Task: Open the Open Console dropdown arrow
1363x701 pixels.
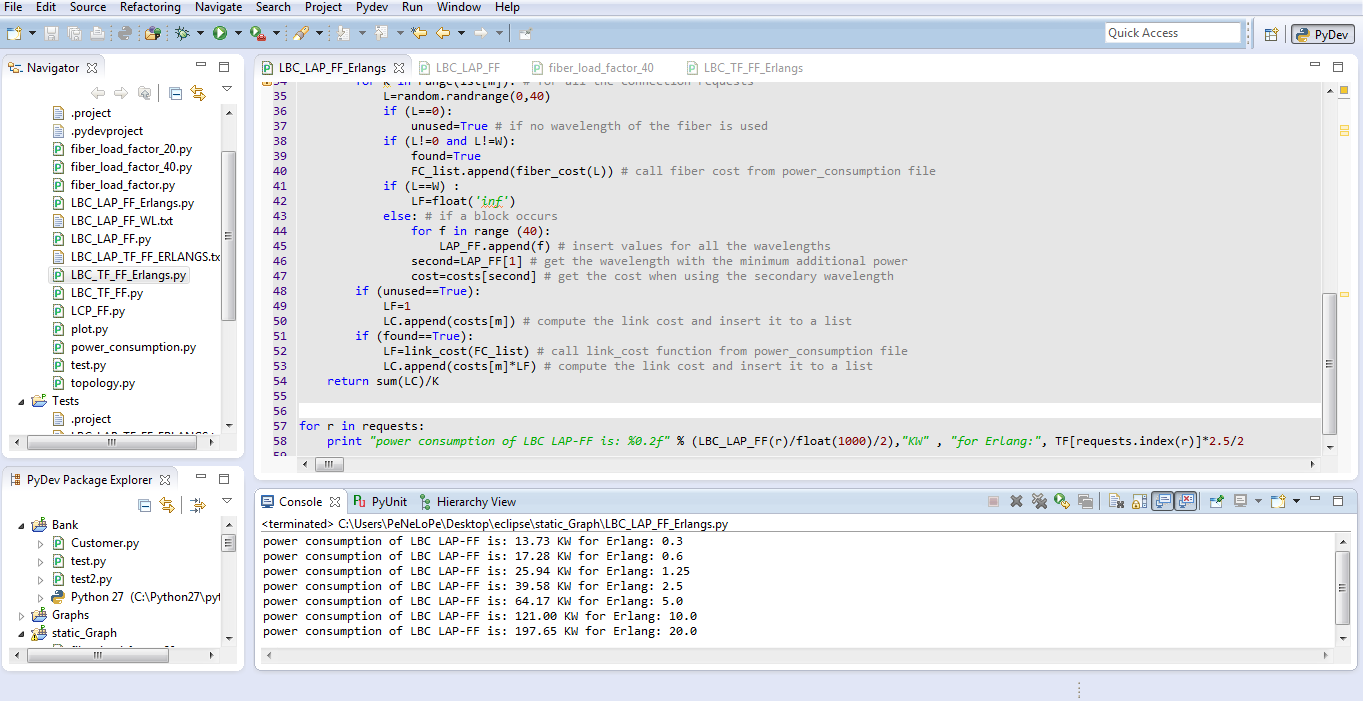Action: coord(1296,501)
